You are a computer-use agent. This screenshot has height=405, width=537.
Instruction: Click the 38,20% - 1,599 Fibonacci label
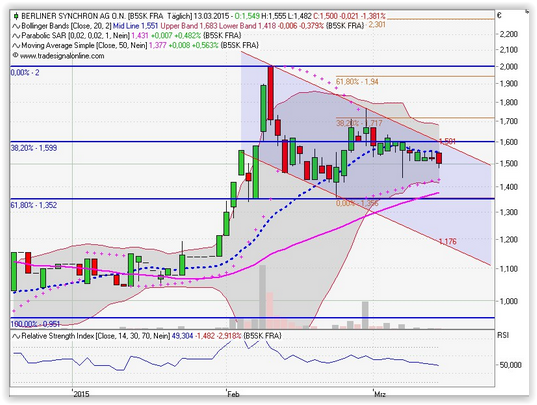coord(34,148)
